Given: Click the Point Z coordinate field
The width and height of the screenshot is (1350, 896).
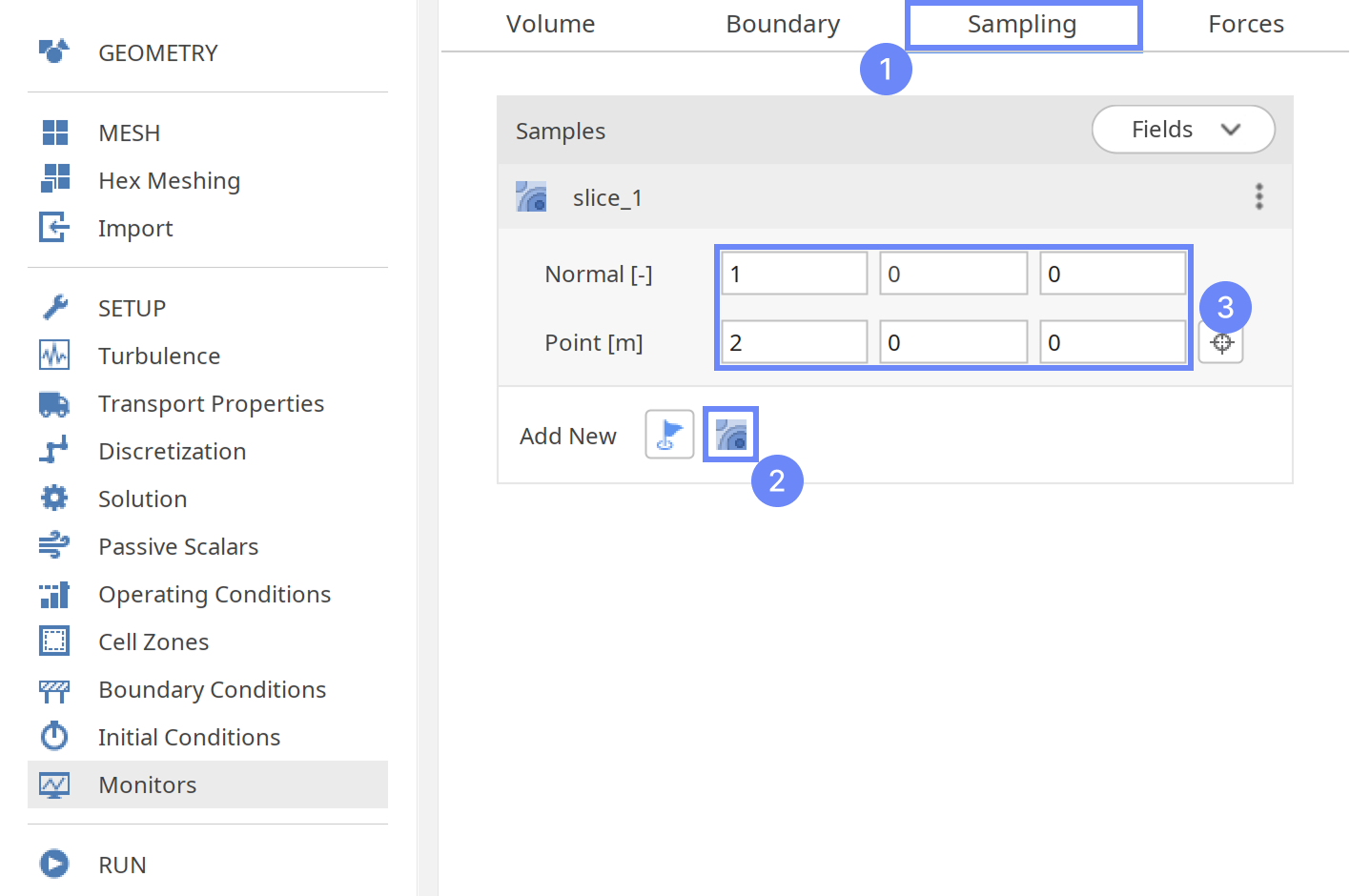Looking at the screenshot, I should [x=1112, y=343].
